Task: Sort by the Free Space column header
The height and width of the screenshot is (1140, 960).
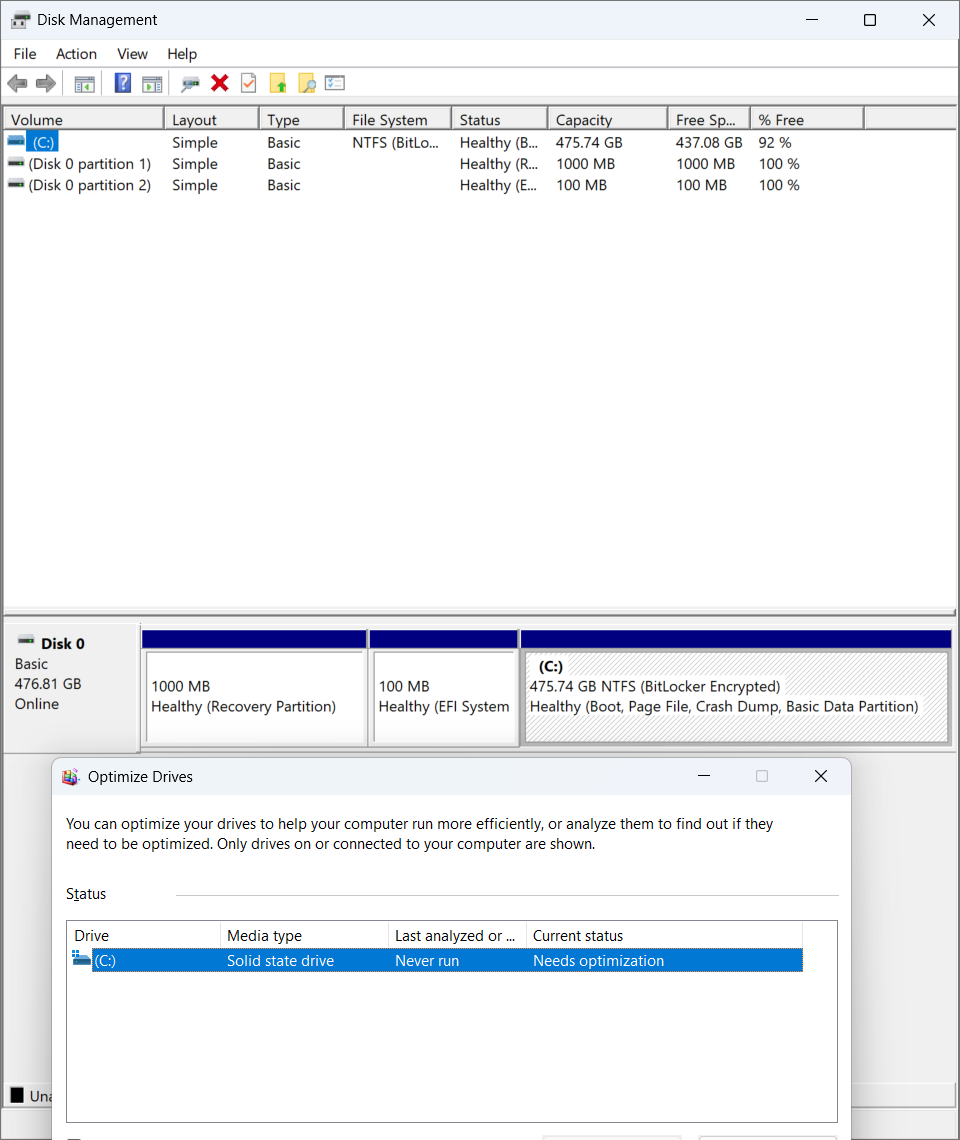Action: [709, 119]
